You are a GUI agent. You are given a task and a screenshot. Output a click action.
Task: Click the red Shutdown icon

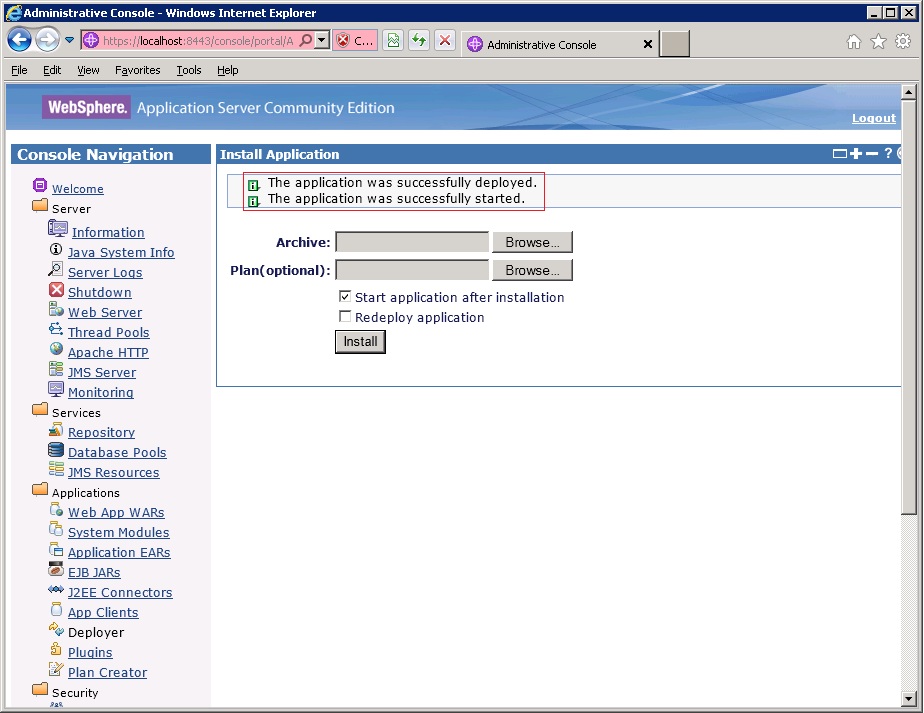57,289
